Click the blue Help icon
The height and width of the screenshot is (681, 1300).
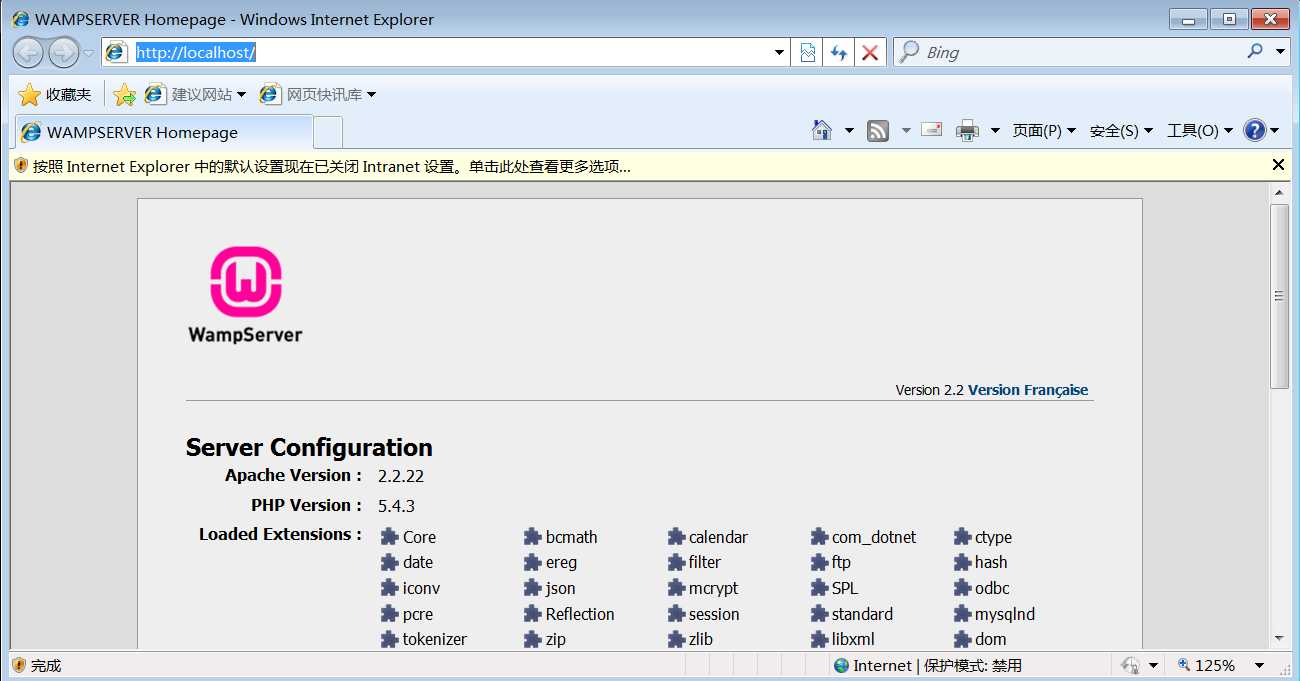pos(1255,130)
